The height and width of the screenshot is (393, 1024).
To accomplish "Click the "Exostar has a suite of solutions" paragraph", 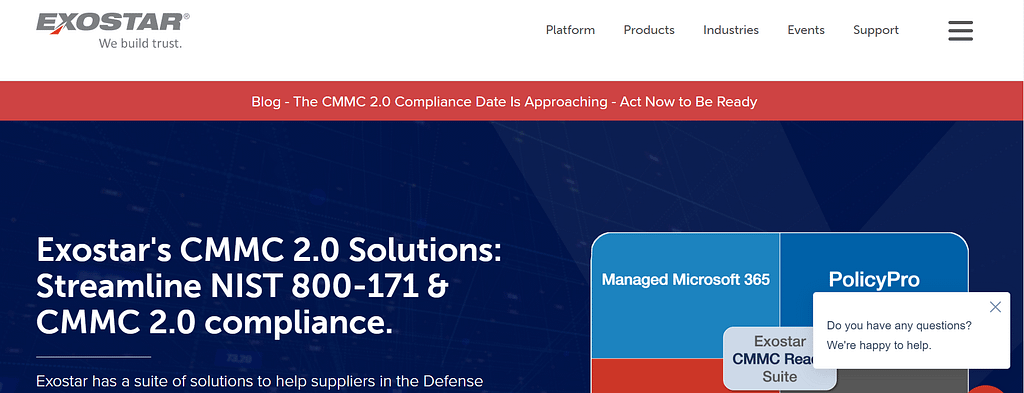I will pos(260,381).
